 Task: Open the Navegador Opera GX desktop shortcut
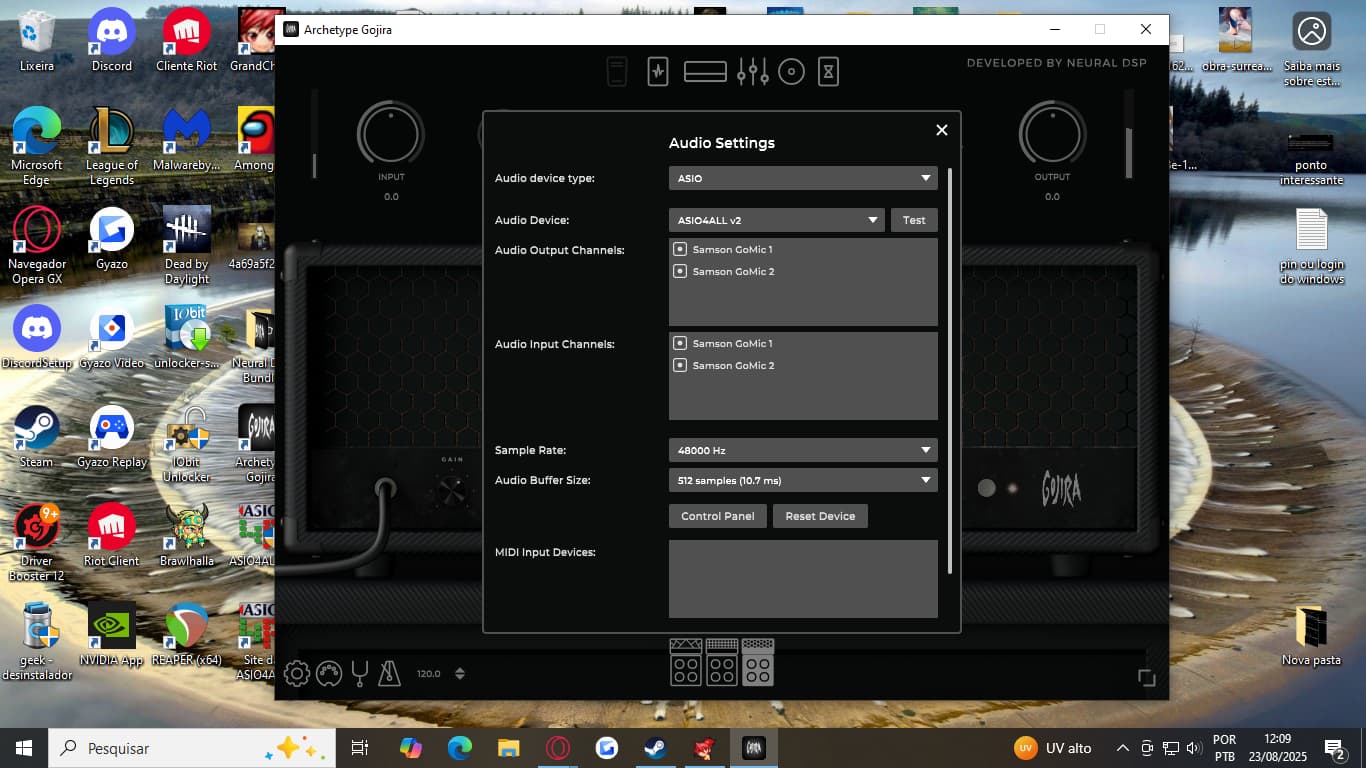[37, 245]
